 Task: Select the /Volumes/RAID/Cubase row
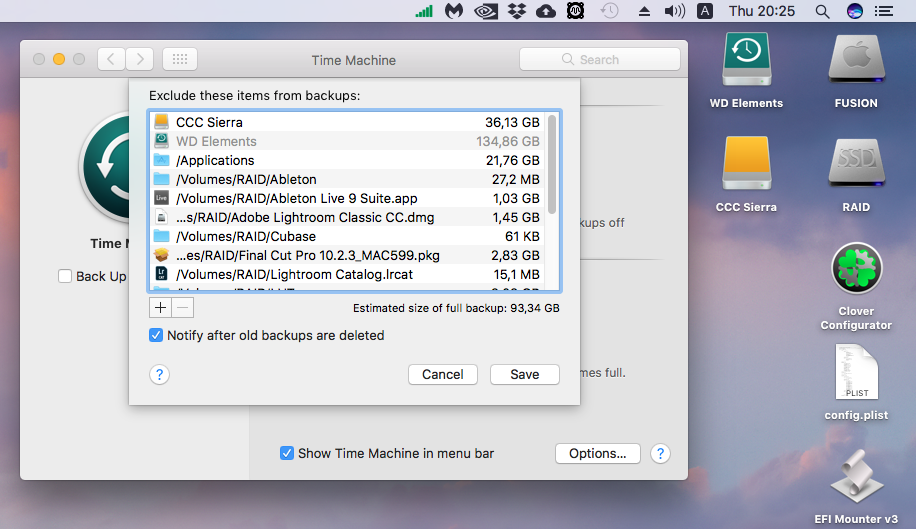(x=348, y=236)
